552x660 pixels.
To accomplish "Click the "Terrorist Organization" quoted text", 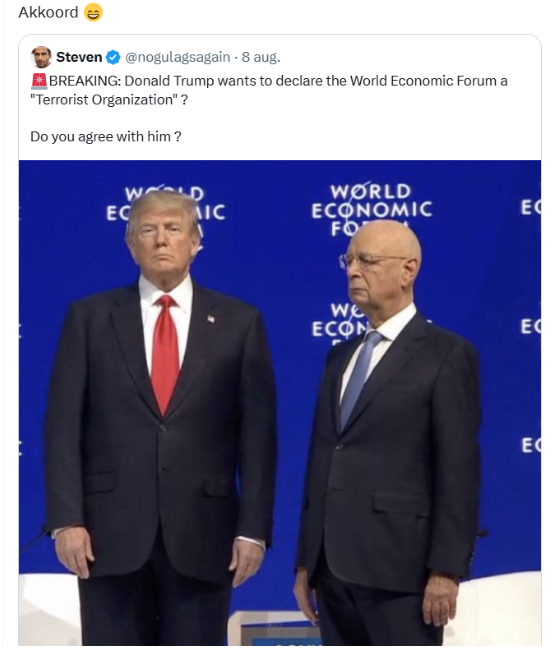I will click(104, 100).
